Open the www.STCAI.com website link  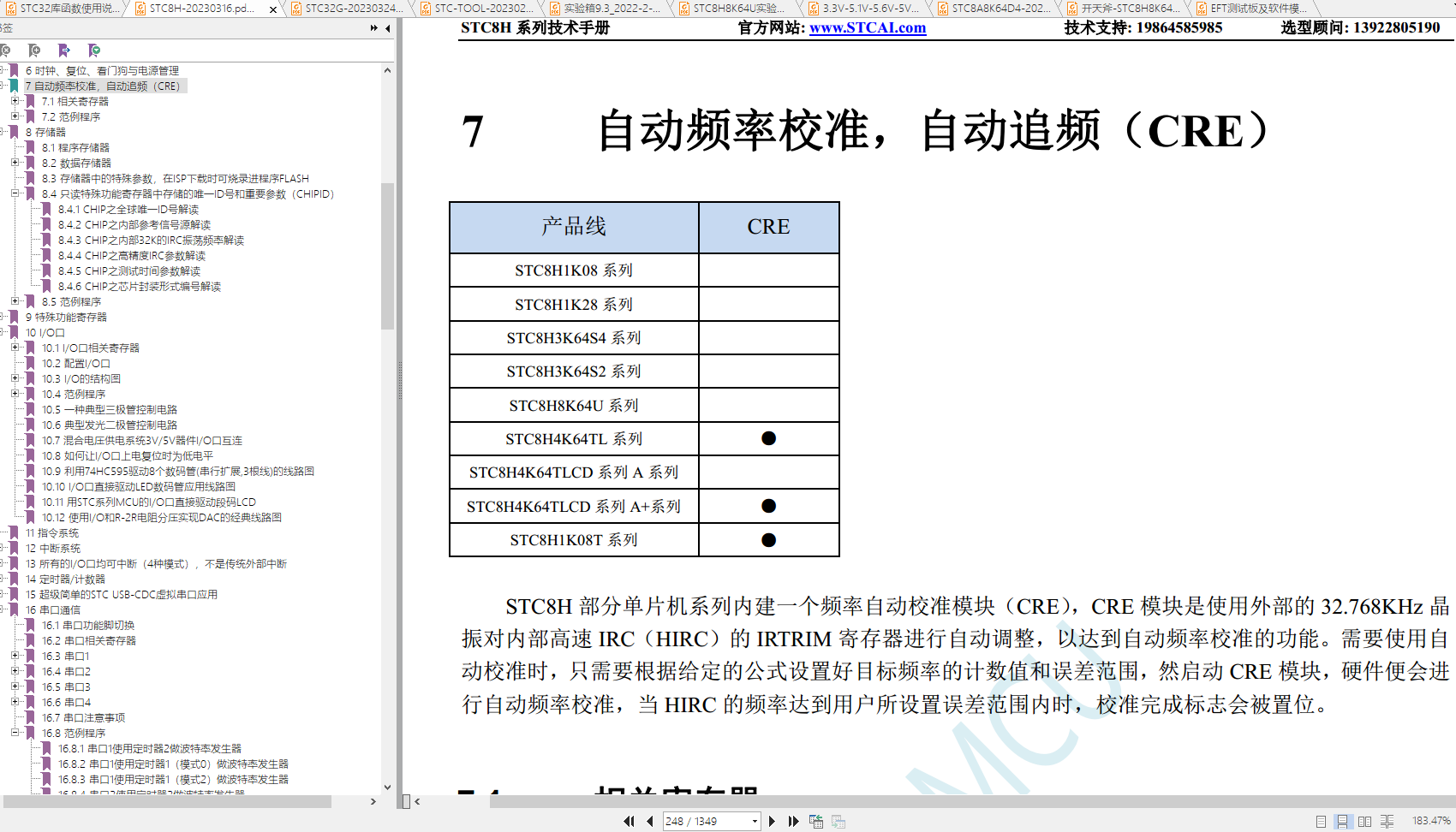click(x=868, y=27)
